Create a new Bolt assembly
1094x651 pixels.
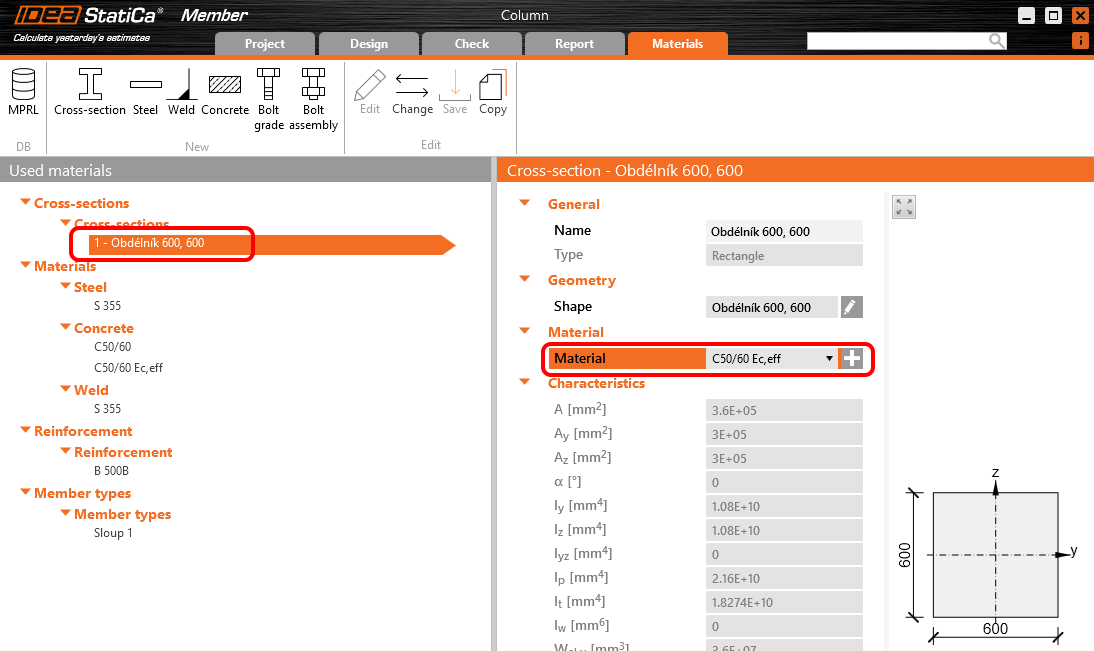[314, 99]
